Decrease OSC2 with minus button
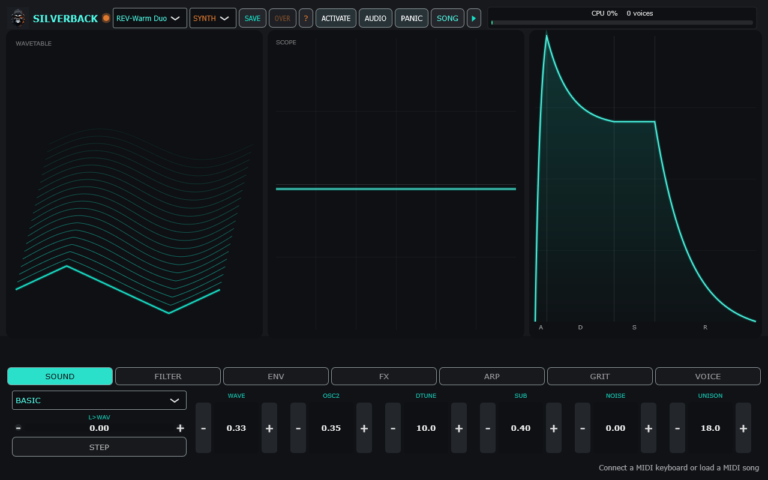The width and height of the screenshot is (768, 480). pos(298,428)
